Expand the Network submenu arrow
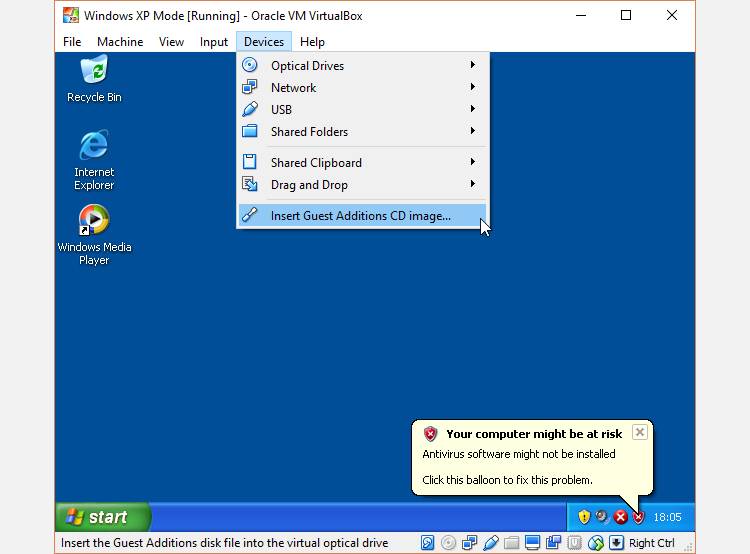Image resolution: width=750 pixels, height=554 pixels. [473, 87]
